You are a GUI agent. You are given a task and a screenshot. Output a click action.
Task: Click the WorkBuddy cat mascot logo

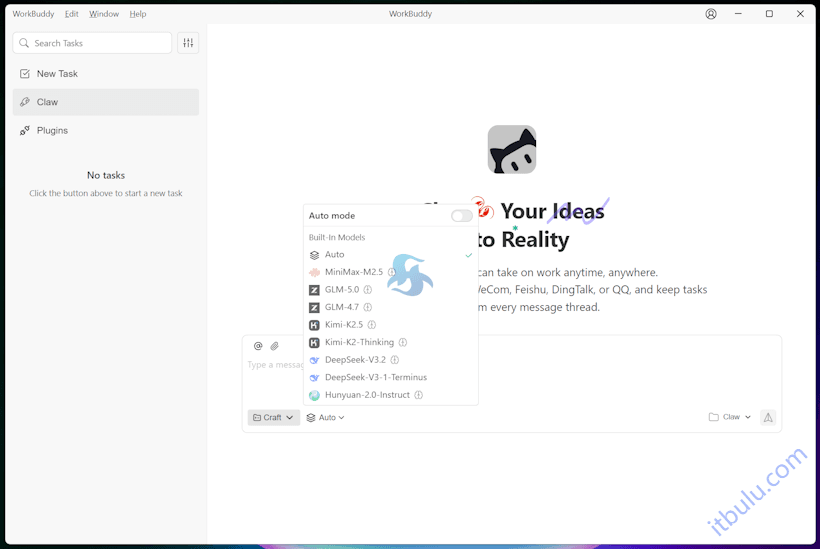coord(512,150)
